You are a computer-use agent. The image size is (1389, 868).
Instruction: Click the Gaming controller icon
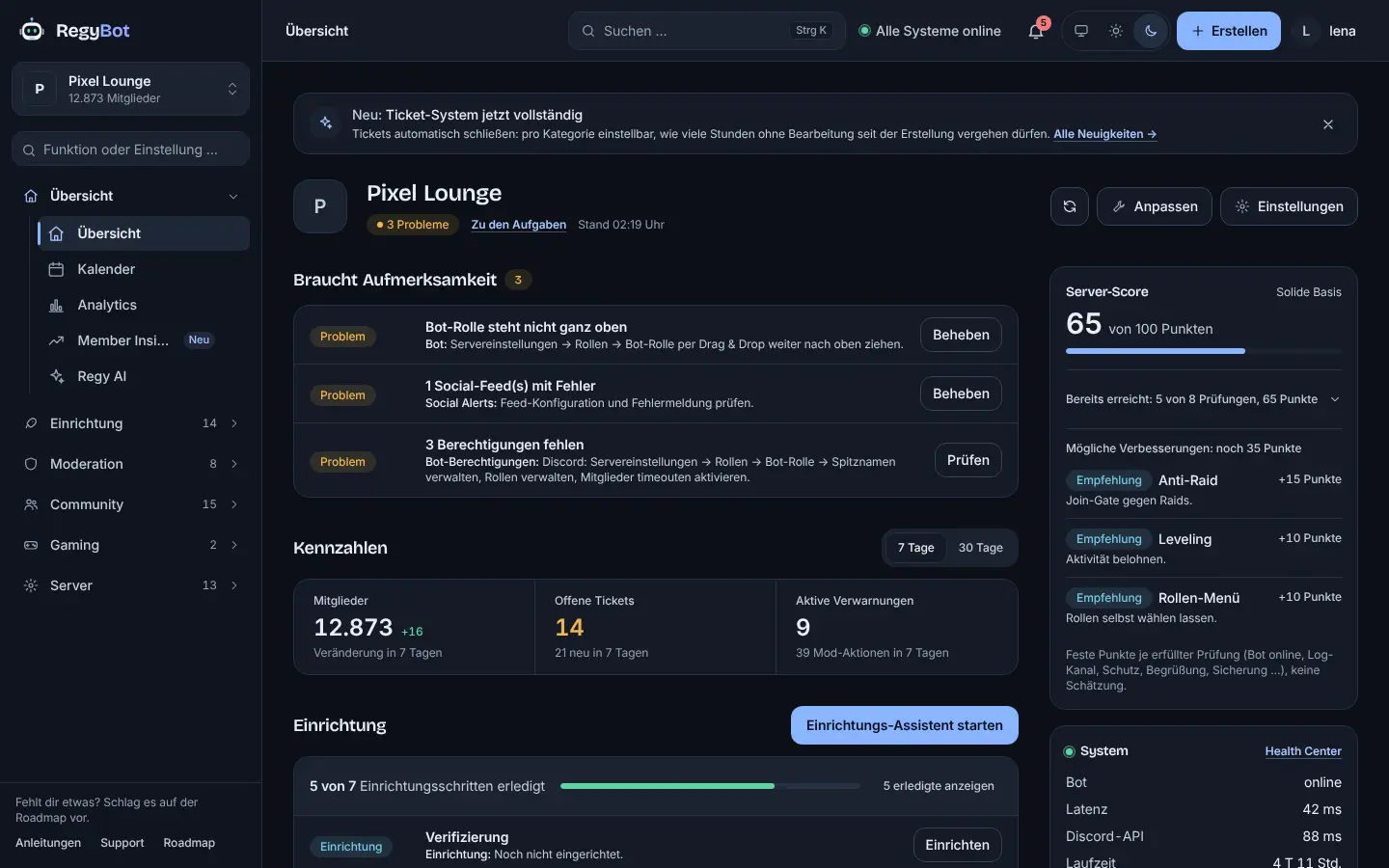31,545
